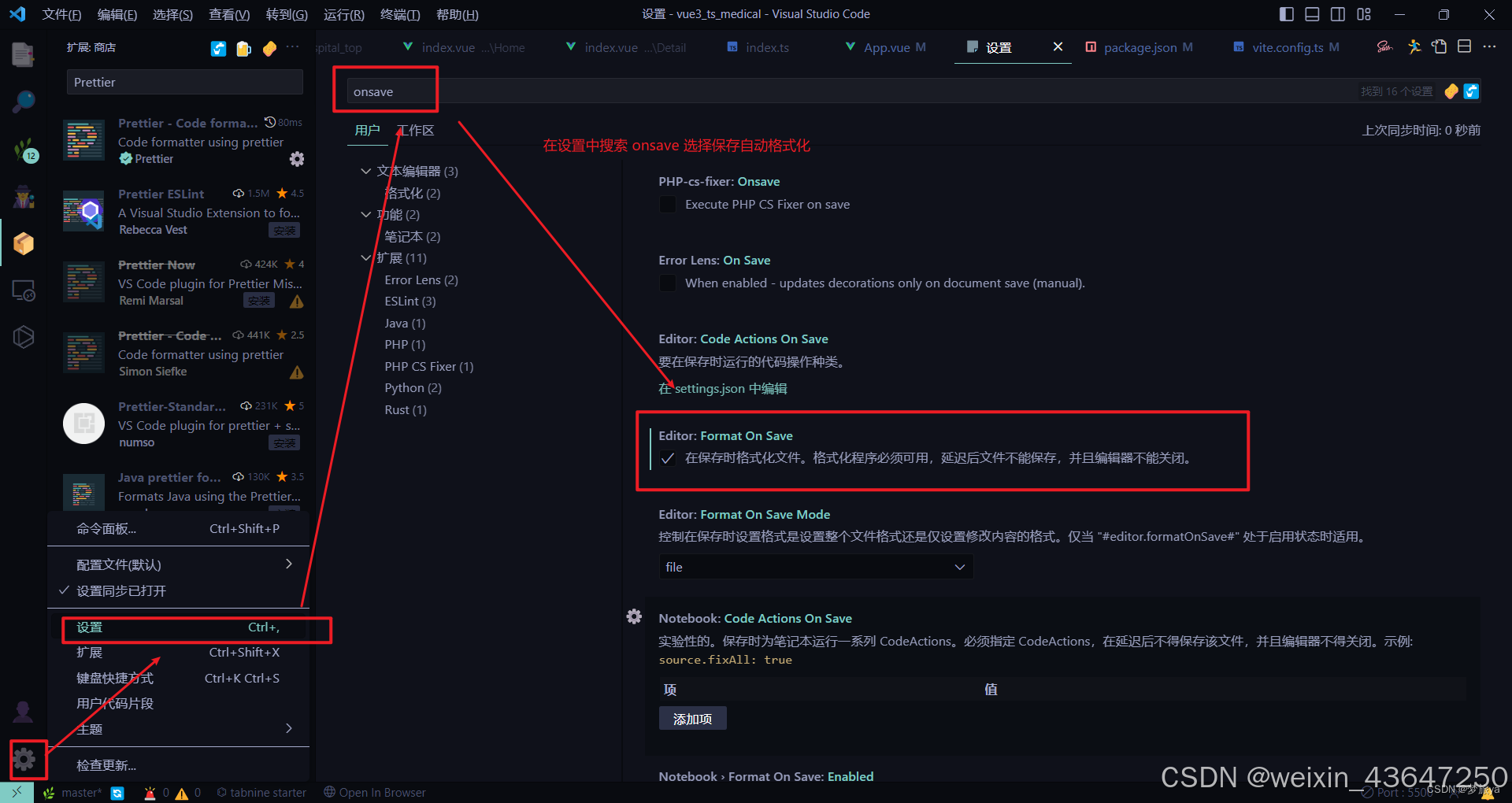
Task: Collapse the 文本编辑器 (3) tree group
Action: (365, 171)
